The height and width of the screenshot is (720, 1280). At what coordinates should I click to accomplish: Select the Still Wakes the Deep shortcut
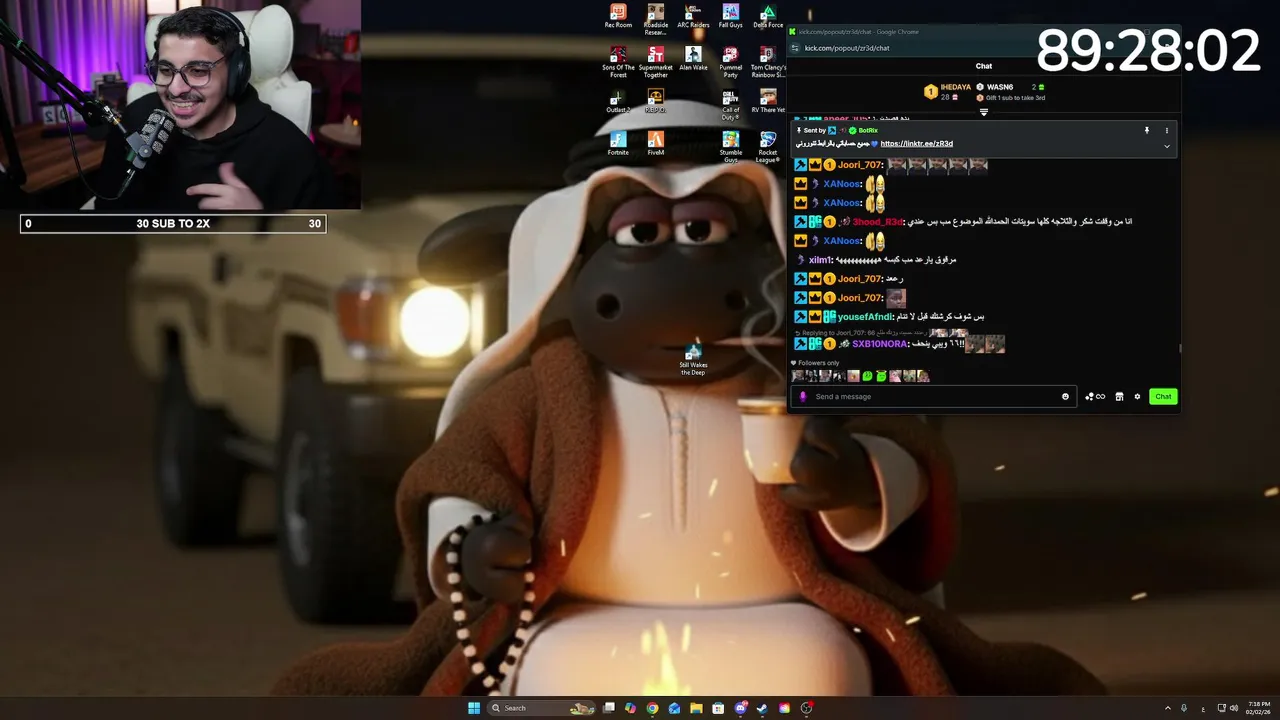(693, 360)
